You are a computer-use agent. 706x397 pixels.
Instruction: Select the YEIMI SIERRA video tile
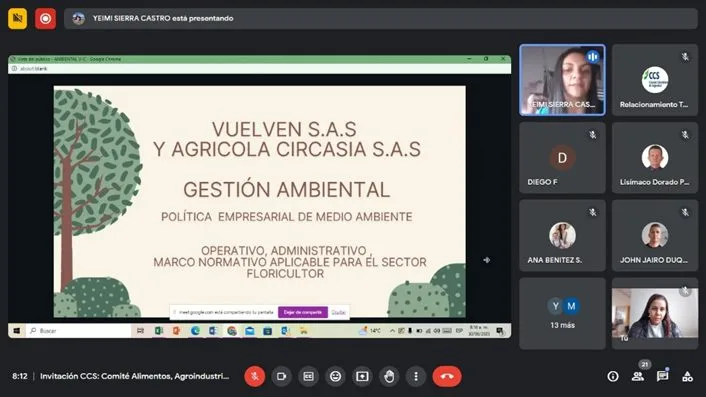[562, 80]
